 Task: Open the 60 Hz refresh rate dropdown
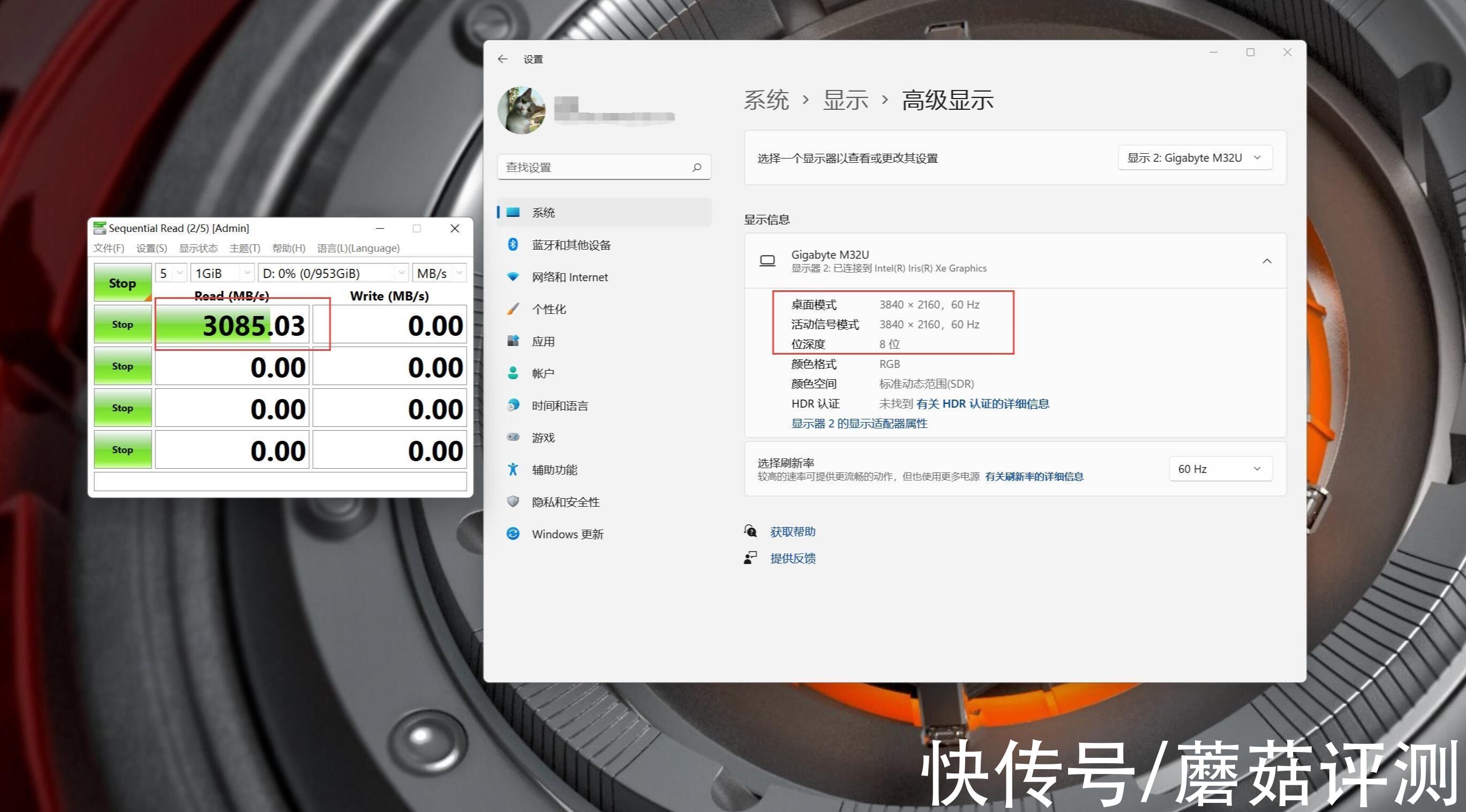click(x=1220, y=469)
